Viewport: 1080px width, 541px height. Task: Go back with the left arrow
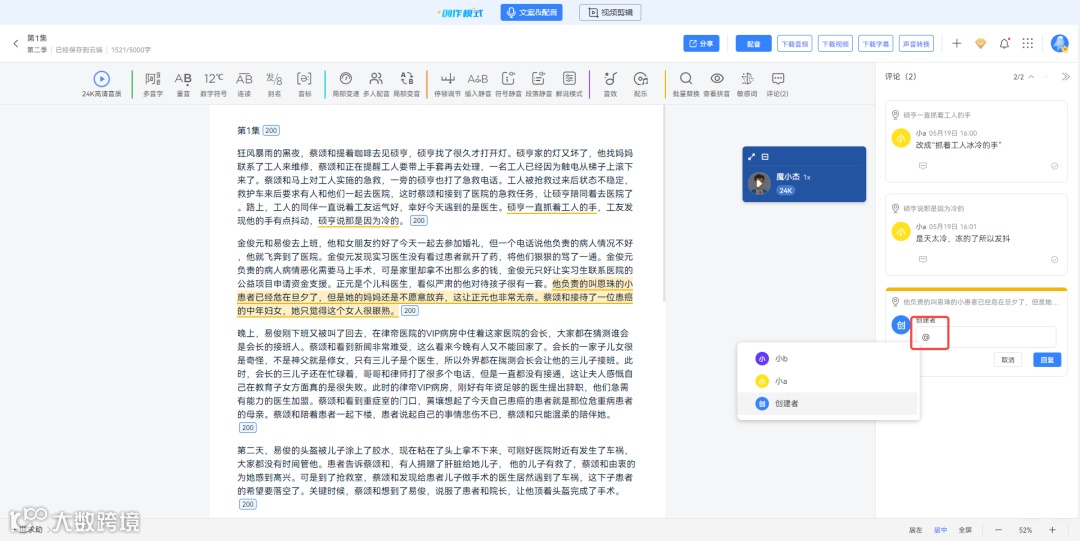[16, 43]
